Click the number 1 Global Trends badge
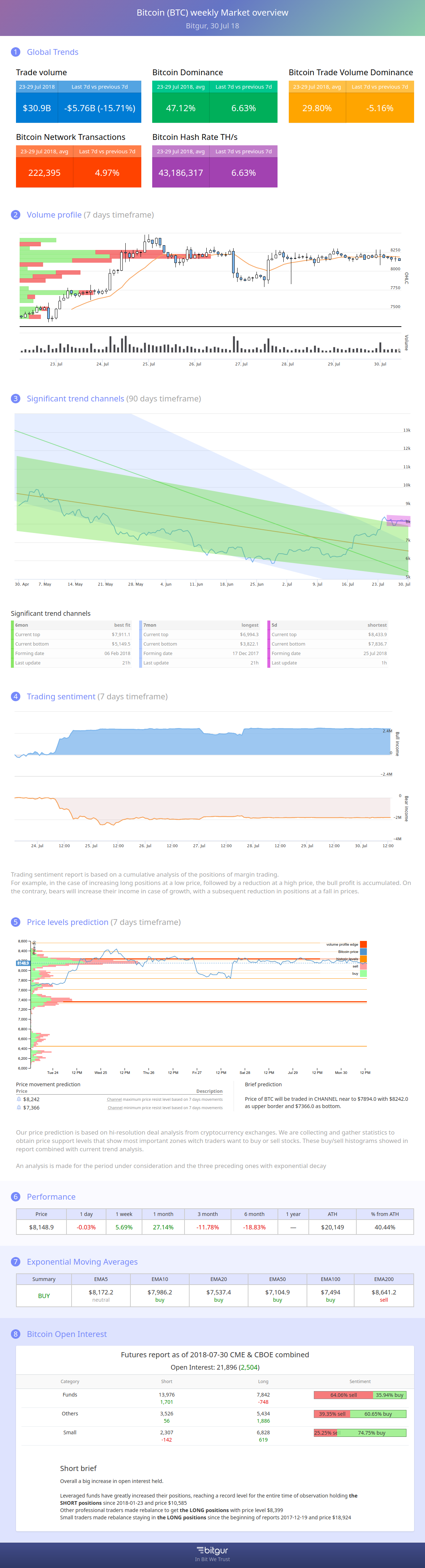 [16, 52]
